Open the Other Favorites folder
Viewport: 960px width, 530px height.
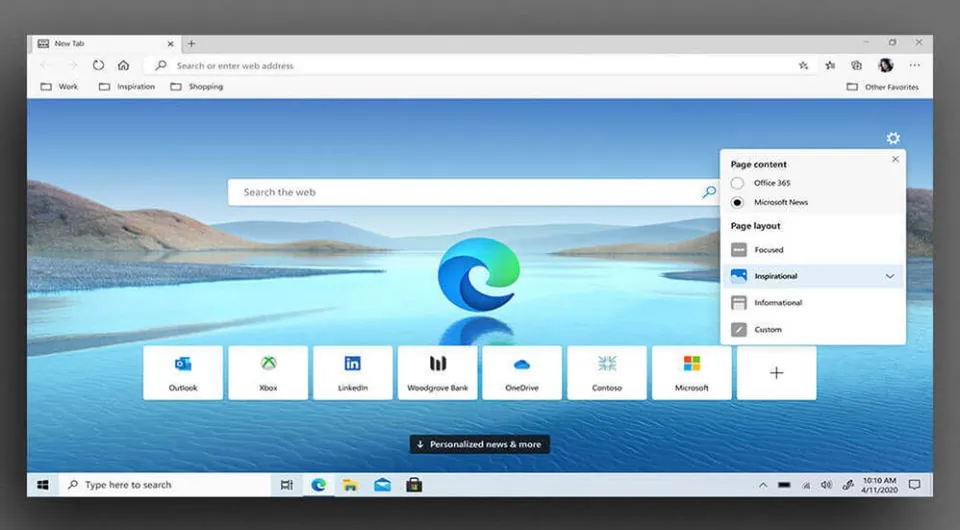tap(883, 87)
